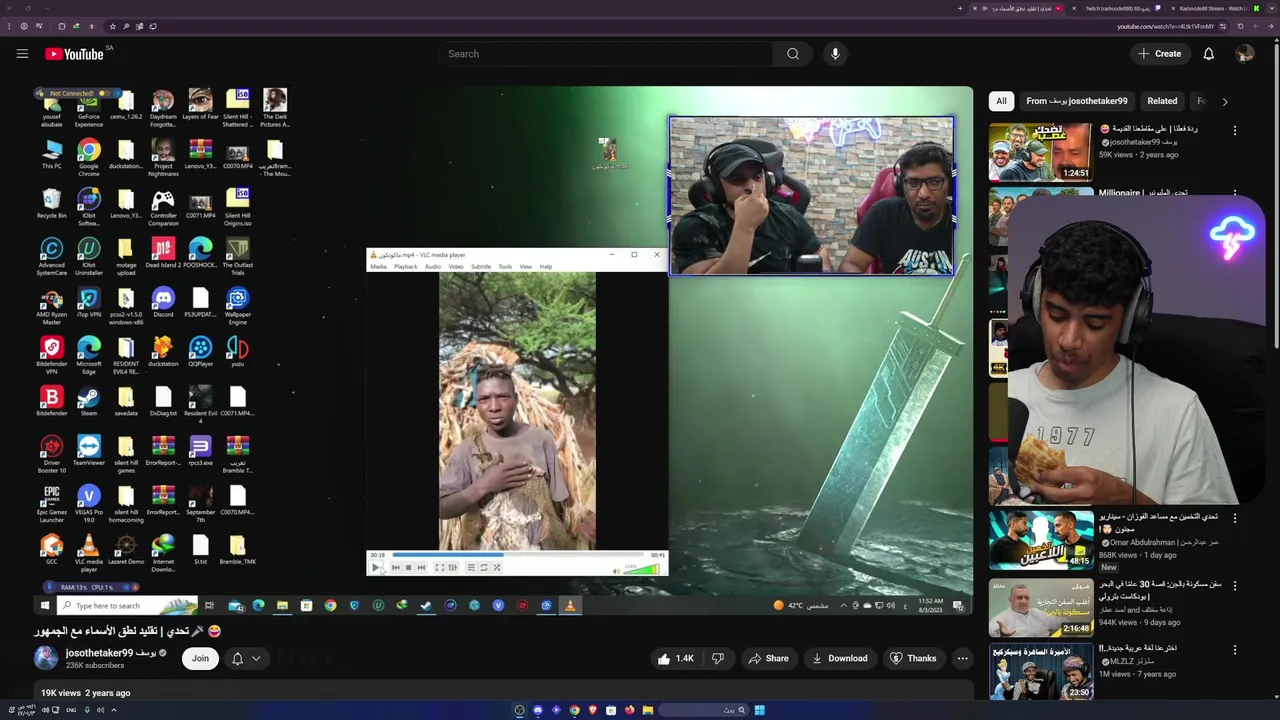The height and width of the screenshot is (720, 1280).
Task: Like the video with thumbs up 1.4K
Action: [675, 658]
